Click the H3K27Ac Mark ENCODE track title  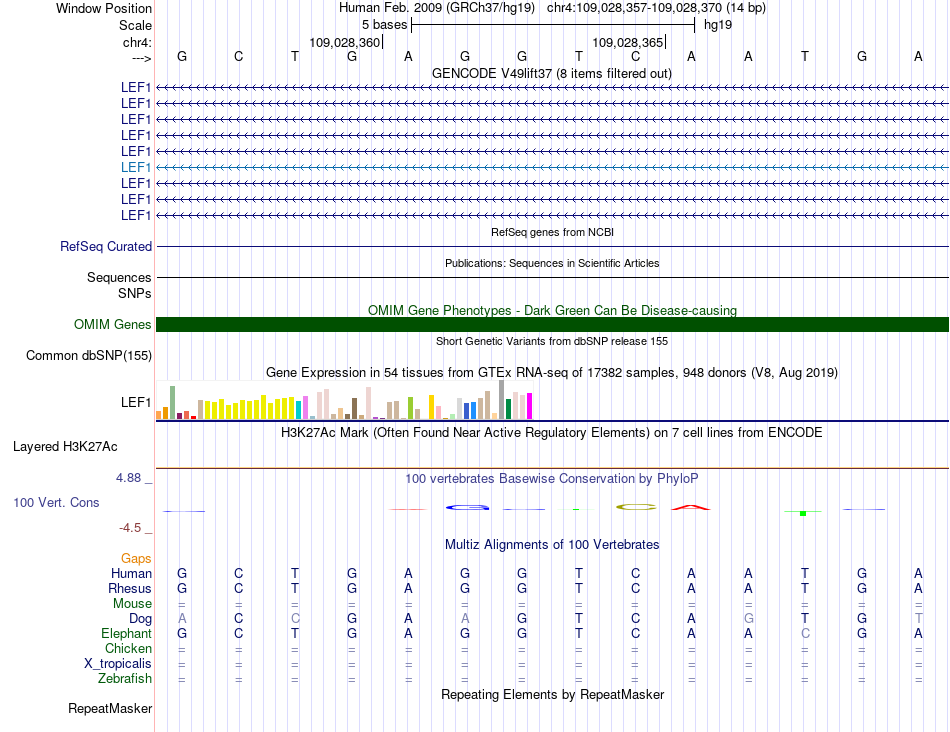(551, 433)
